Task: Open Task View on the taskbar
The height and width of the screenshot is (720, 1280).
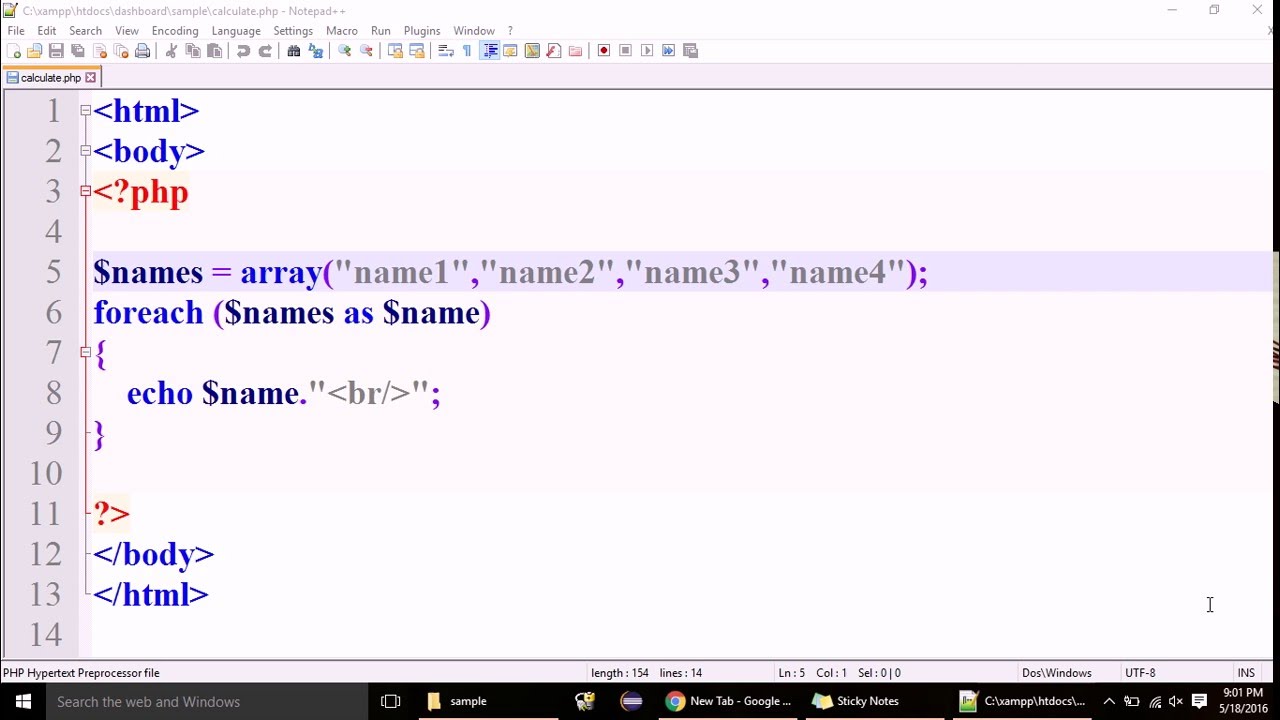Action: (391, 701)
